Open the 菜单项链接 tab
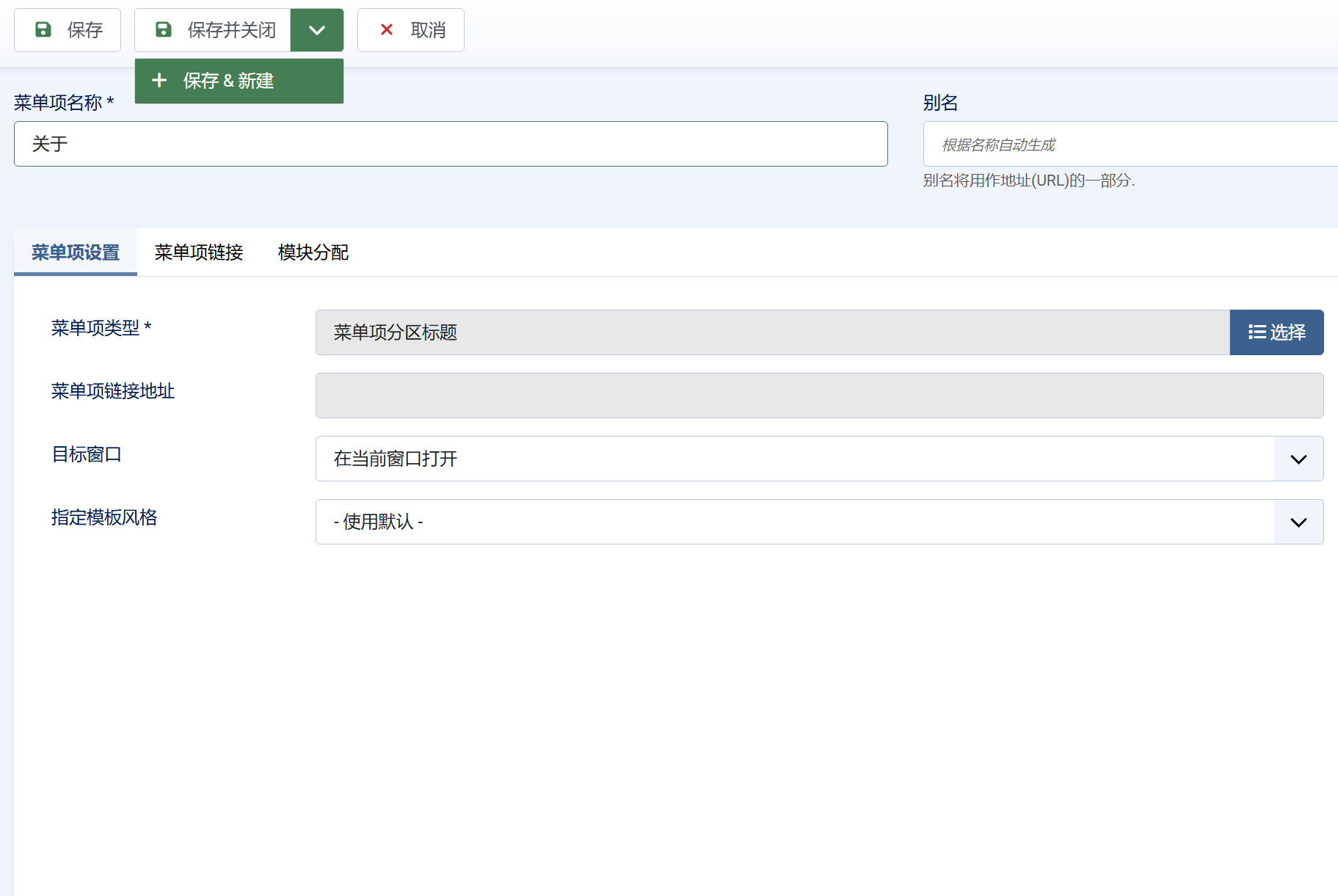Viewport: 1338px width, 896px height. coord(199,252)
